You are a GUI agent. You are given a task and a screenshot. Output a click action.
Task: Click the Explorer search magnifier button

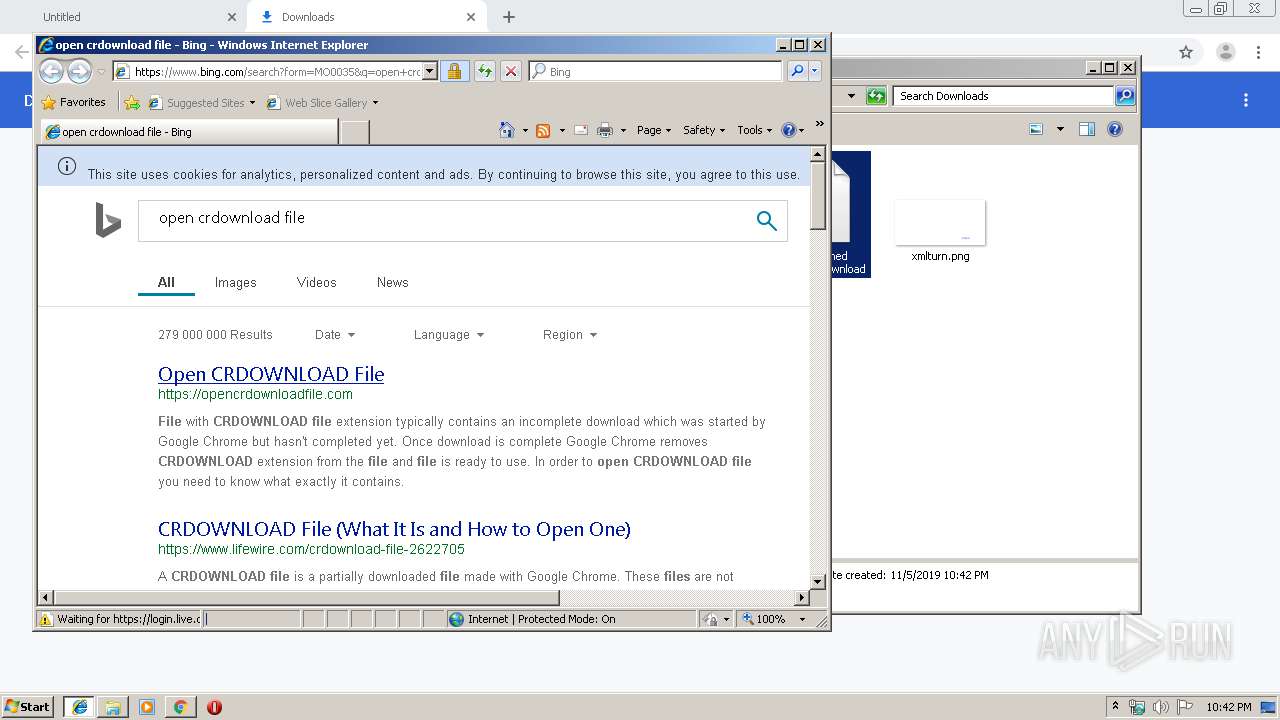pos(1125,96)
